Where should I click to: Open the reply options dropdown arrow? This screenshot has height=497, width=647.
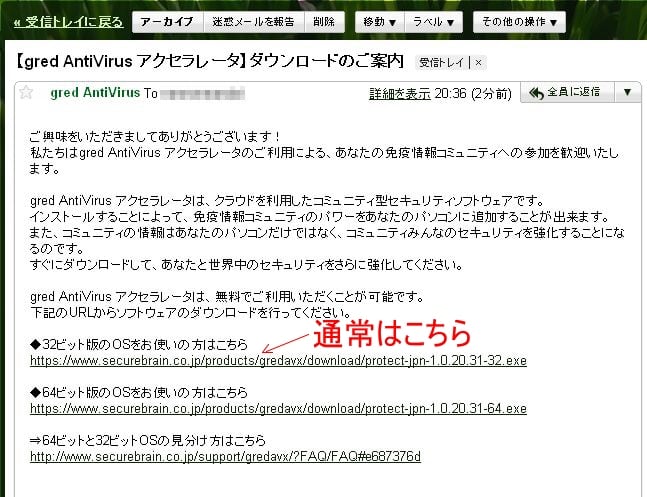627,93
